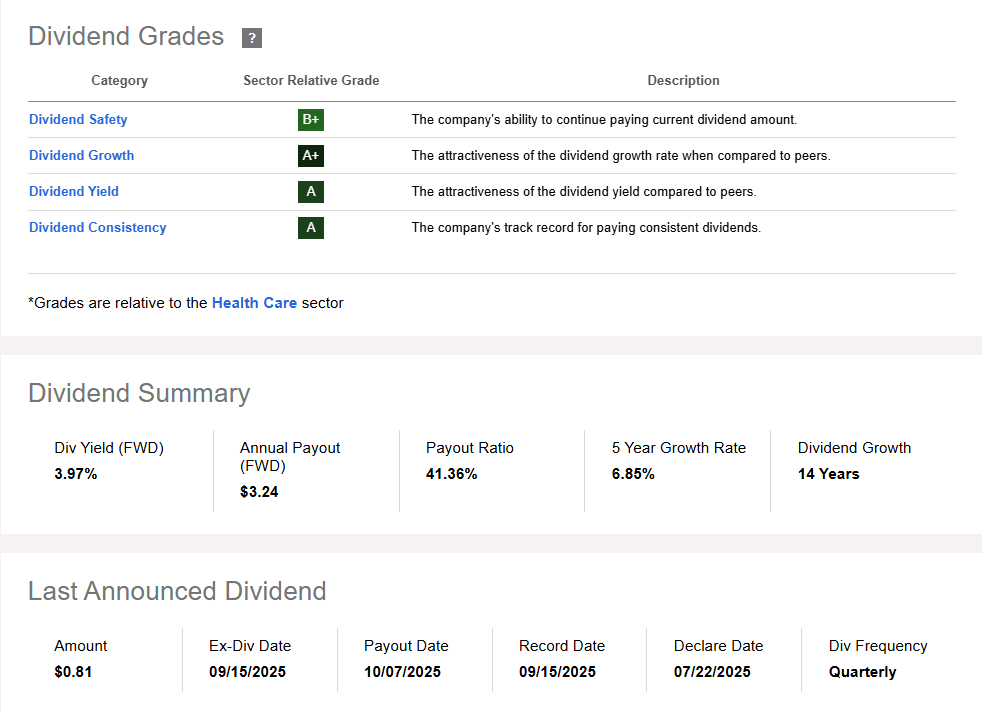Viewport: 982px width, 712px height.
Task: Click the B+ grade badge for Dividend Safety
Action: click(311, 119)
